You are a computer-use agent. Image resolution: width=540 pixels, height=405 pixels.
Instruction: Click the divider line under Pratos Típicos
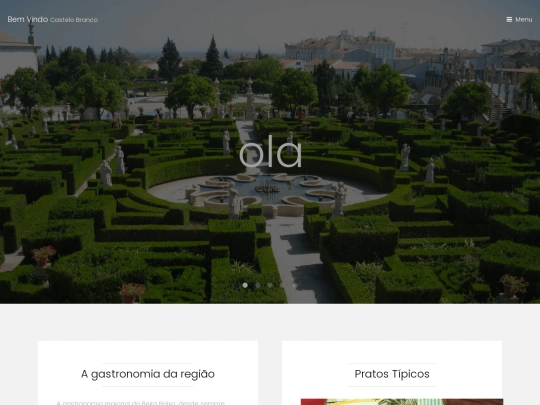point(392,386)
